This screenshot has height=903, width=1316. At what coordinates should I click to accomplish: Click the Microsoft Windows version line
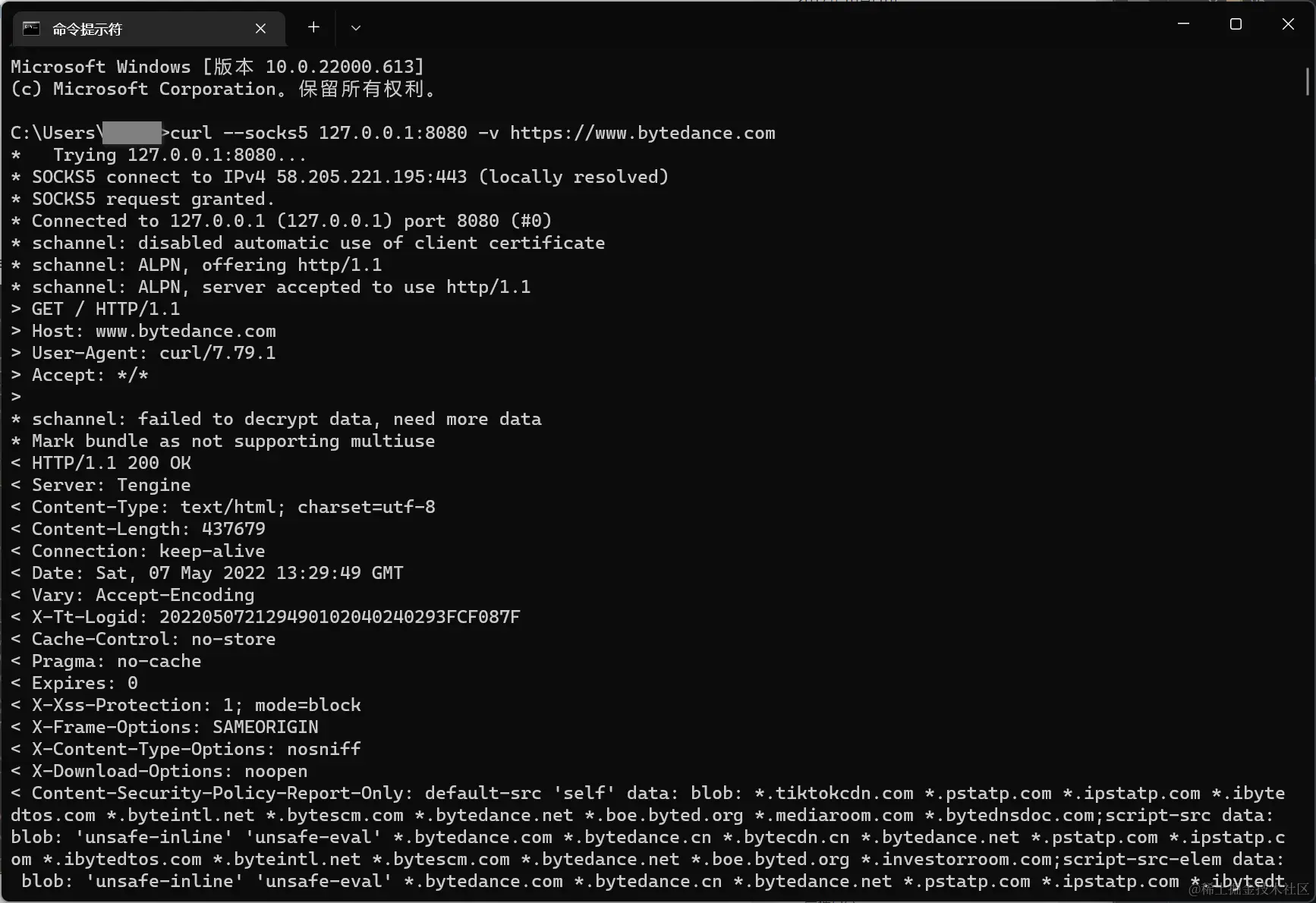pyautogui.click(x=217, y=67)
